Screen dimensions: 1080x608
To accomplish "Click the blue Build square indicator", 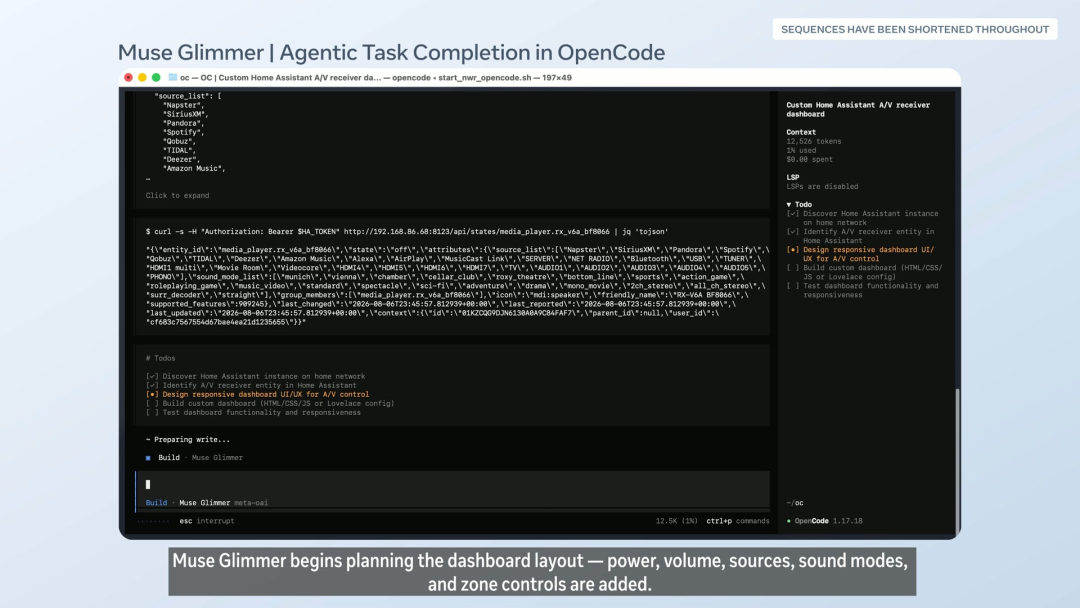I will pyautogui.click(x=148, y=458).
